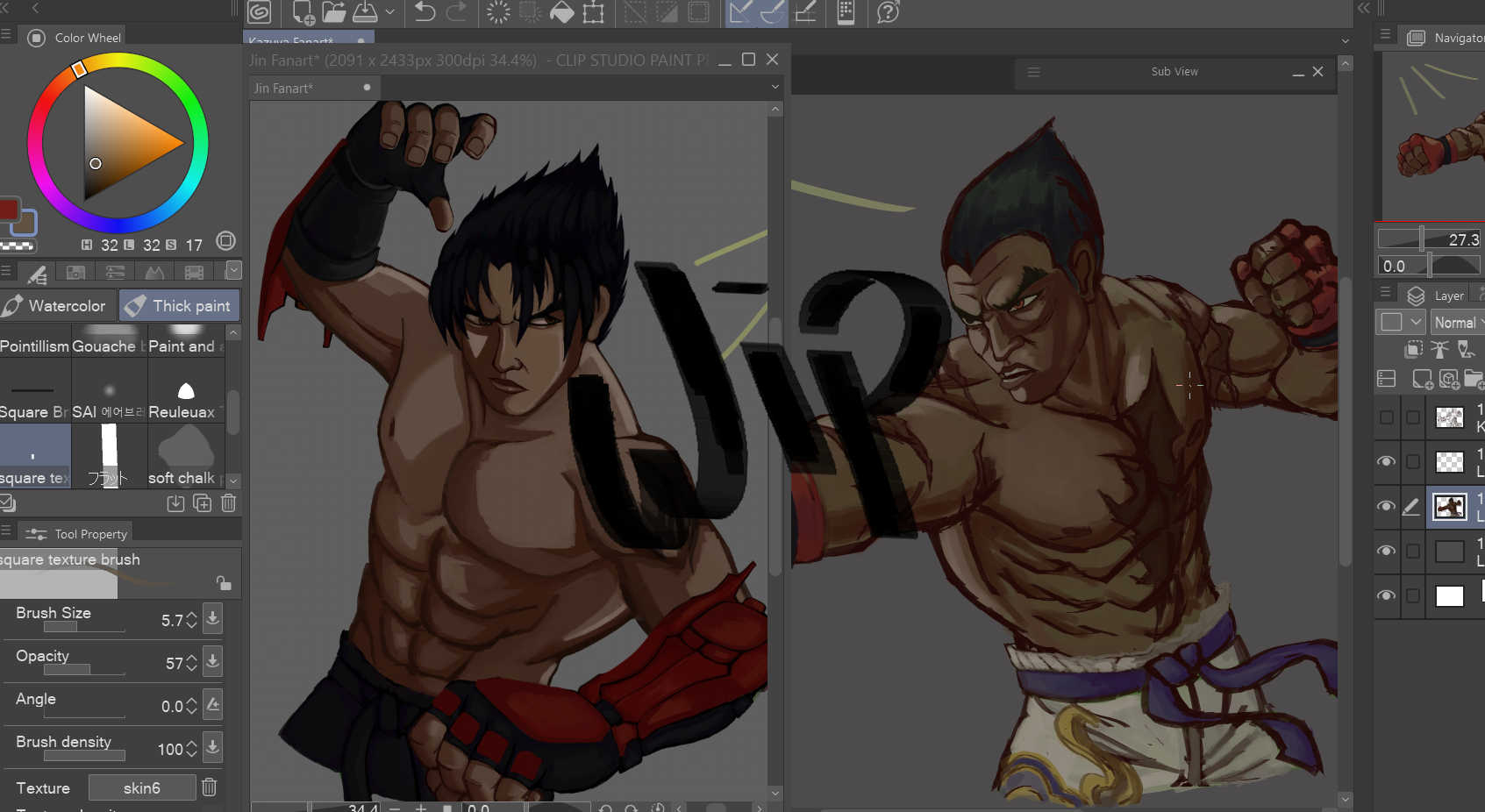
Task: Hide the selected layer via eye icon
Action: tap(1386, 506)
